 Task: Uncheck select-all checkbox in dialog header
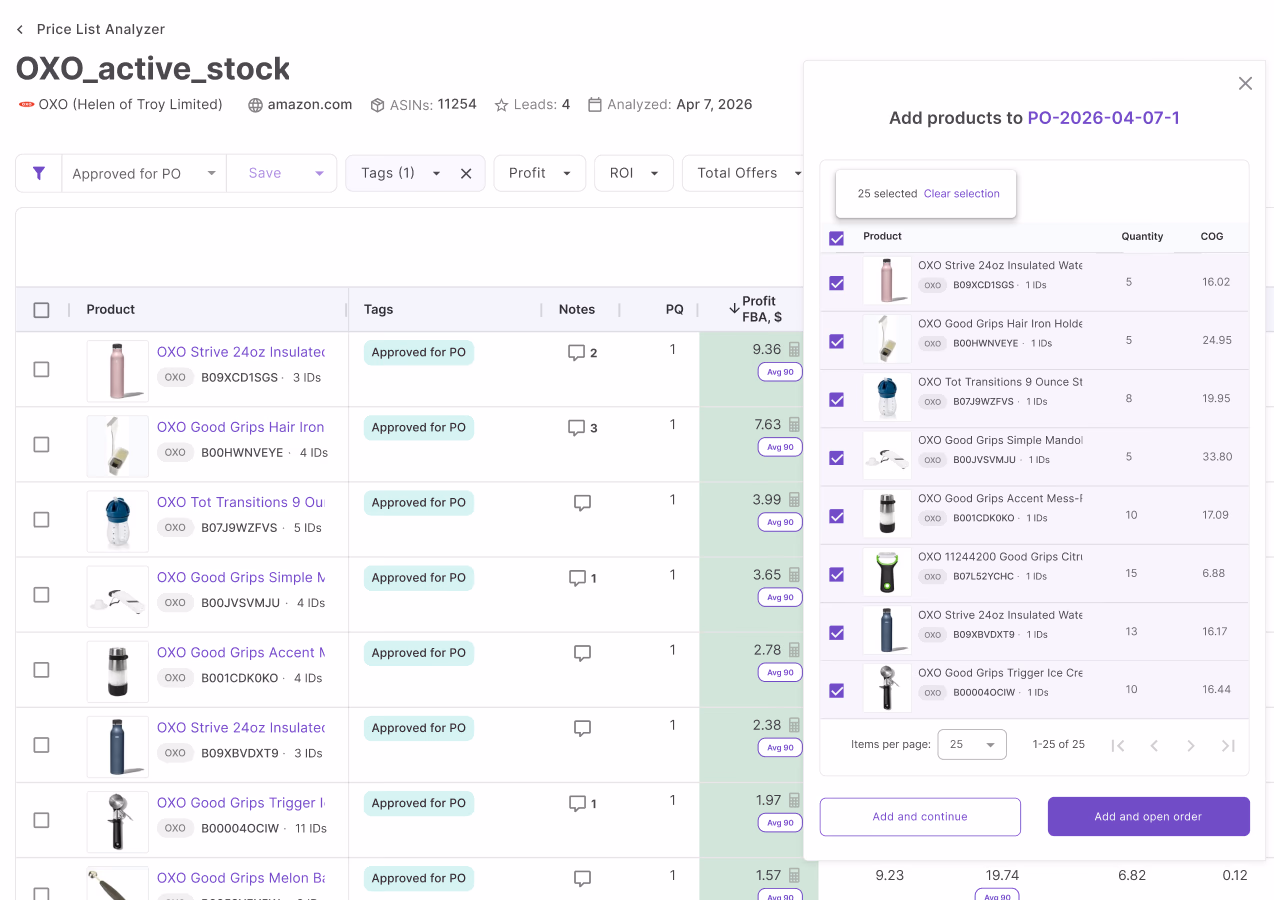point(837,238)
